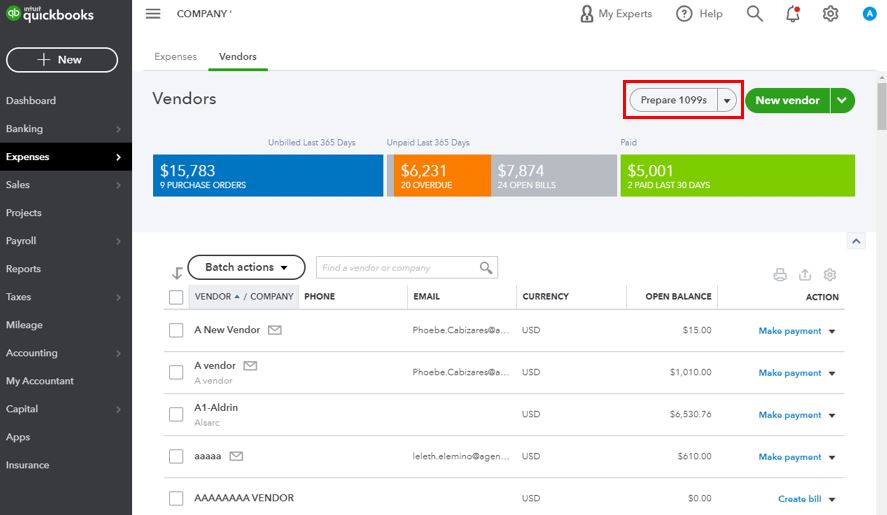Sort by Open Balance column header
The image size is (887, 515).
pos(678,297)
